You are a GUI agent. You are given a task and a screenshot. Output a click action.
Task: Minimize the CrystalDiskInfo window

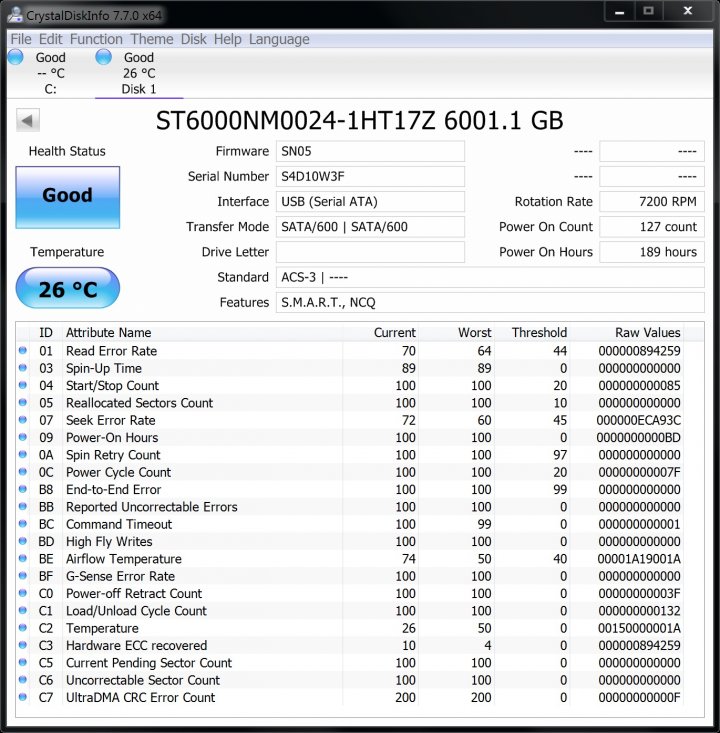620,11
